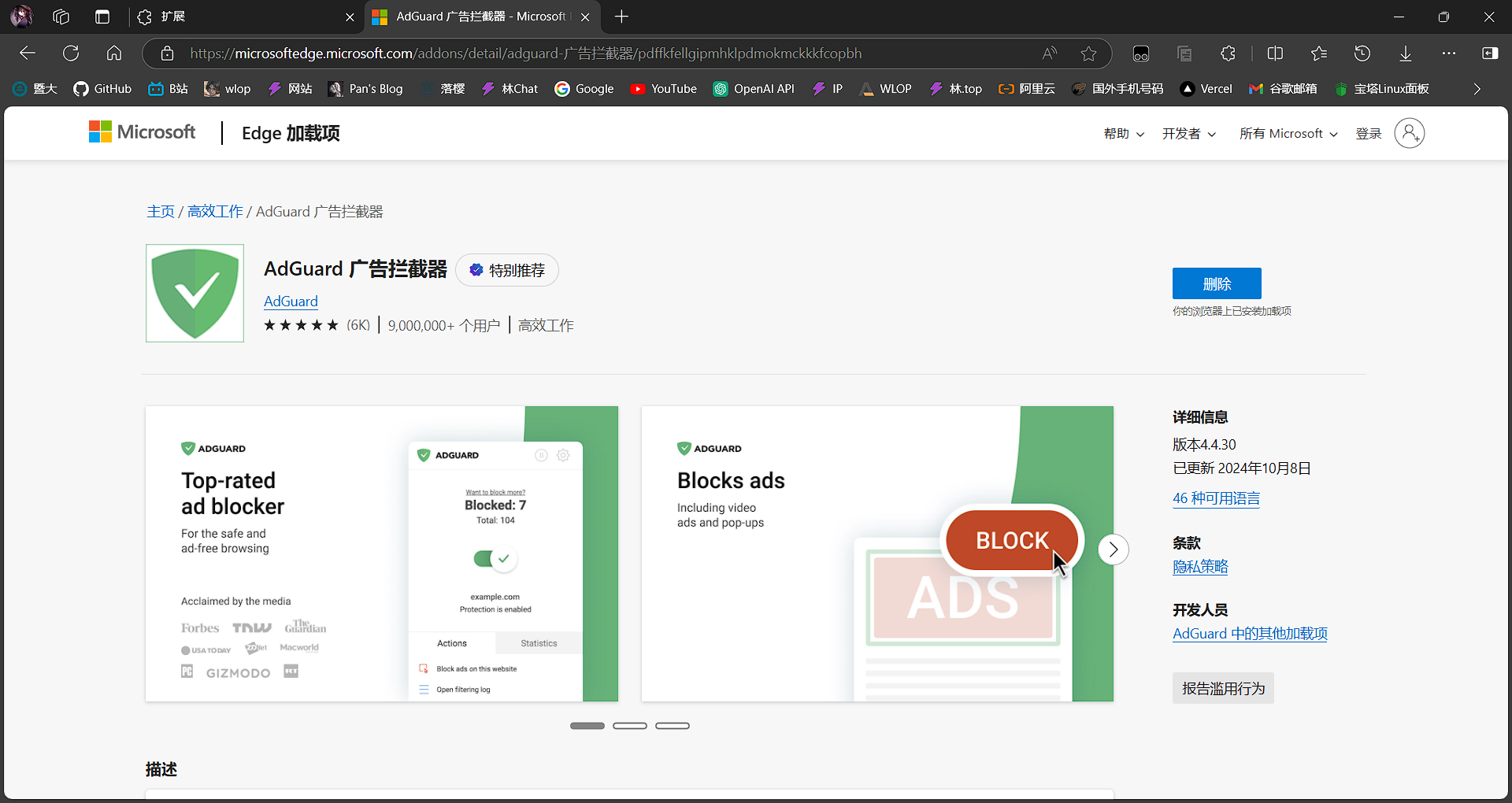This screenshot has width=1512, height=803.
Task: Close the 扩展 tab
Action: point(350,17)
